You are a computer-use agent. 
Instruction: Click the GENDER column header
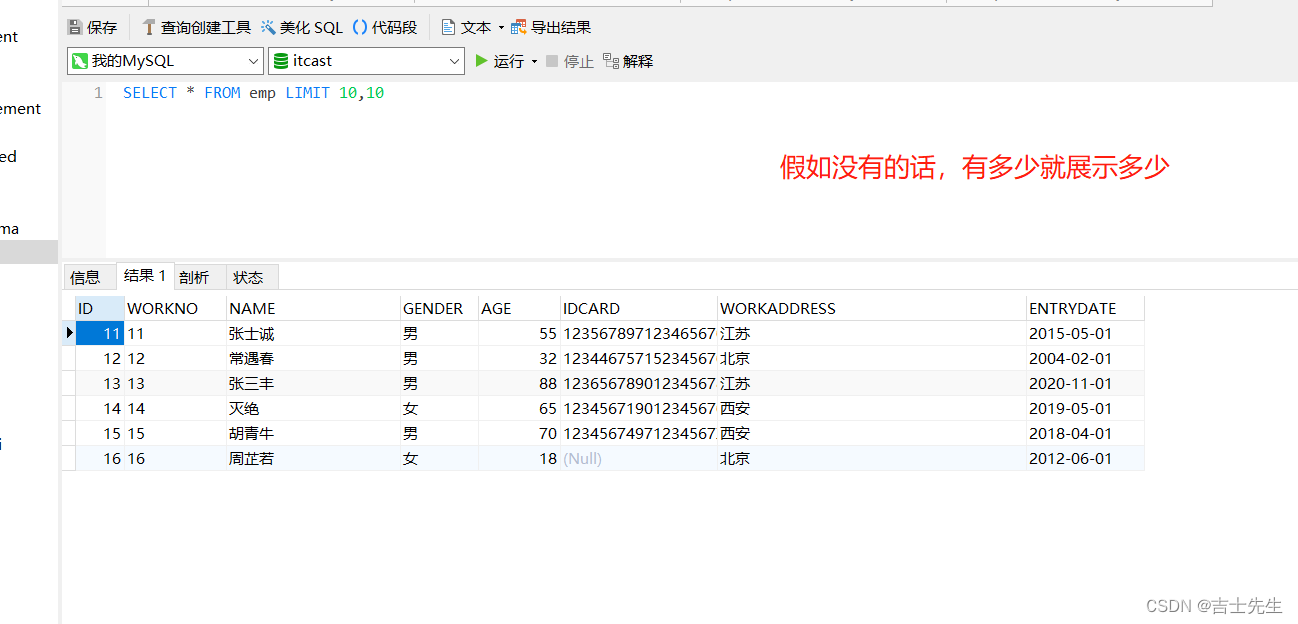(439, 308)
